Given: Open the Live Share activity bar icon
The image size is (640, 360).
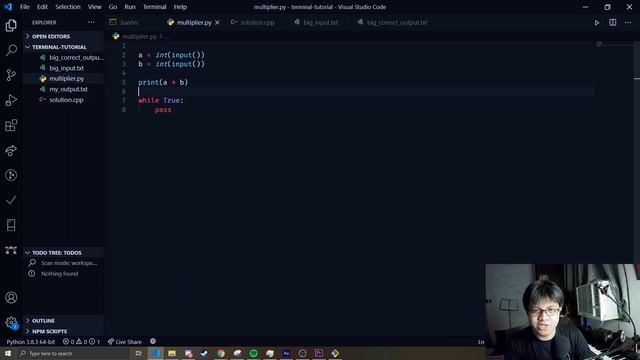Looking at the screenshot, I should tap(11, 150).
